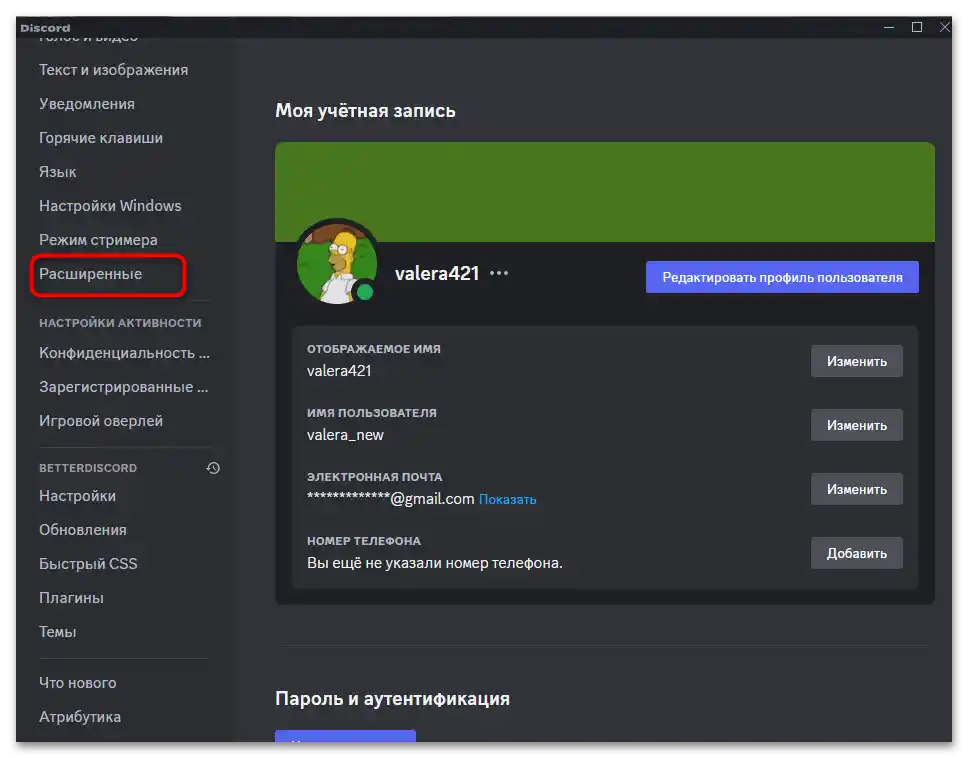
Task: Open Уведомления settings section
Action: (87, 104)
